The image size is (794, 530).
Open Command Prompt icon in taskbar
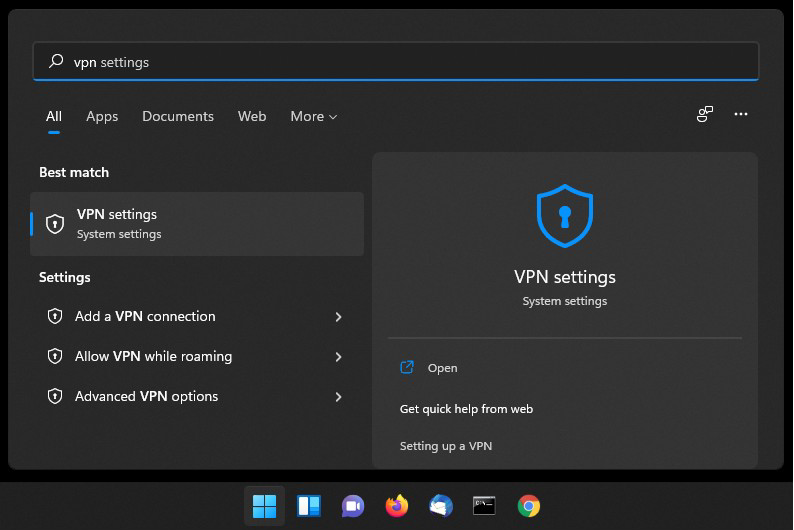[484, 506]
